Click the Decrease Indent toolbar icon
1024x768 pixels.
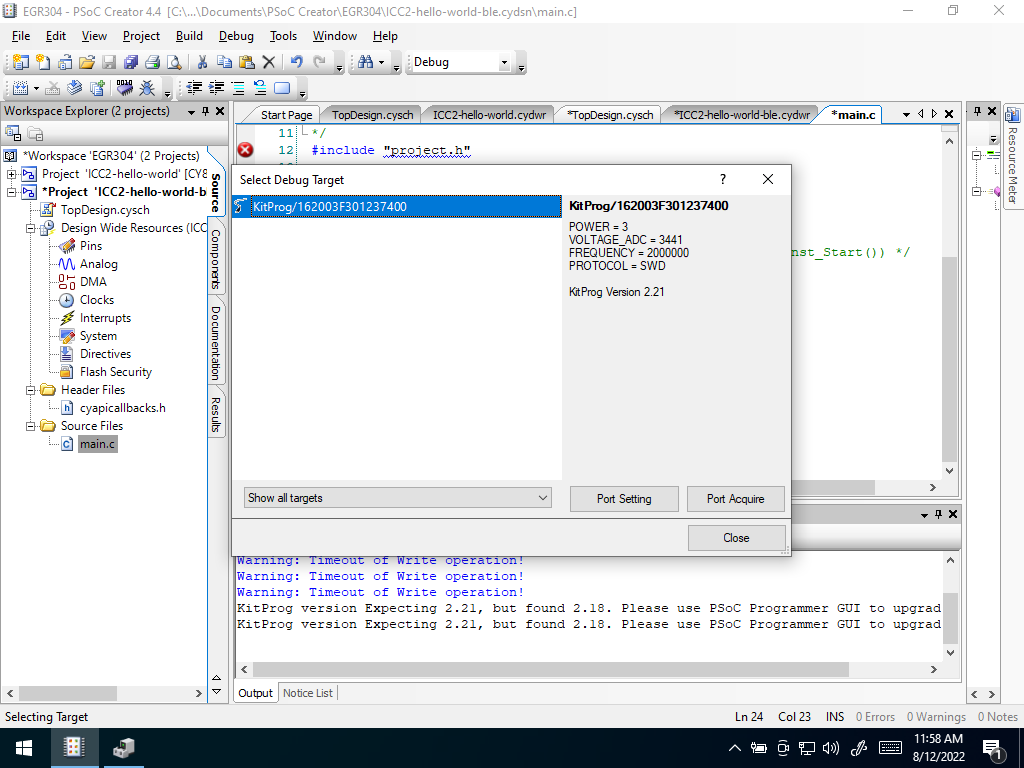(194, 88)
